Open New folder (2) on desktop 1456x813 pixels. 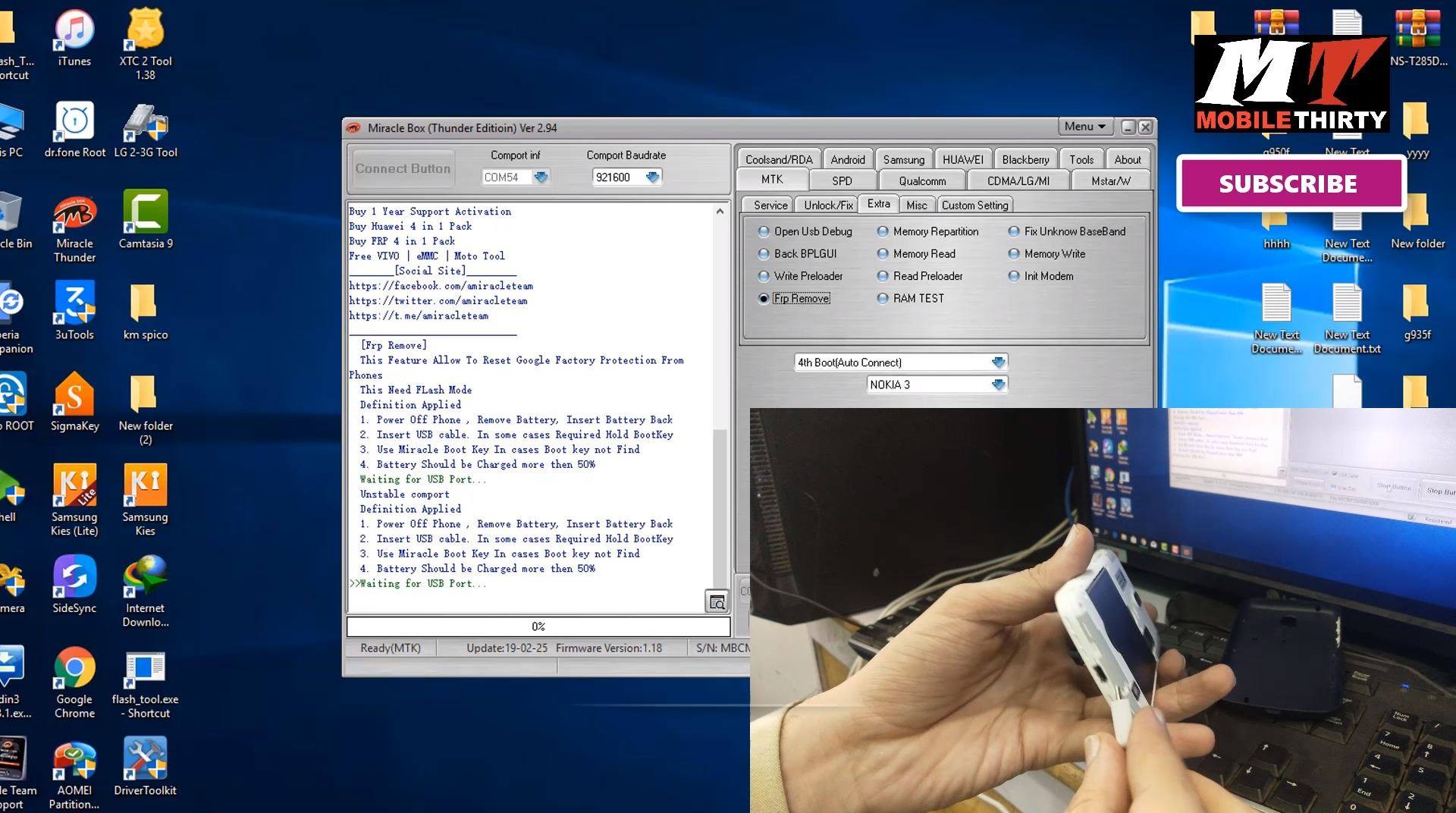pos(146,410)
